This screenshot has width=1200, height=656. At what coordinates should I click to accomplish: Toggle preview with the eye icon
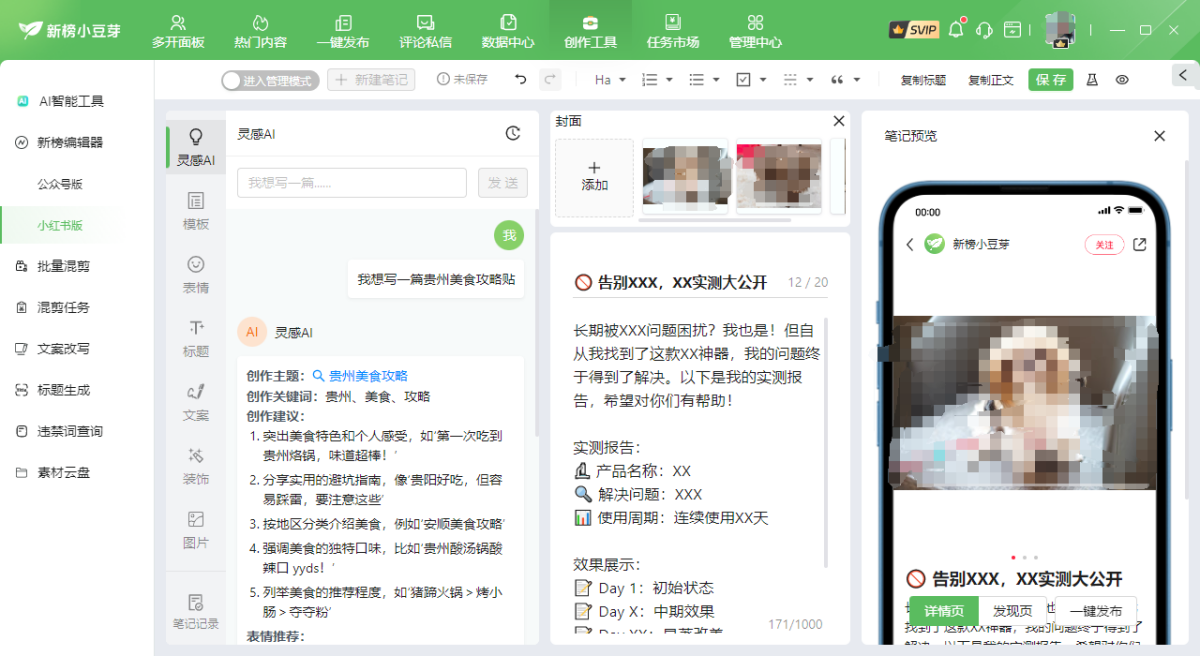pos(1122,80)
